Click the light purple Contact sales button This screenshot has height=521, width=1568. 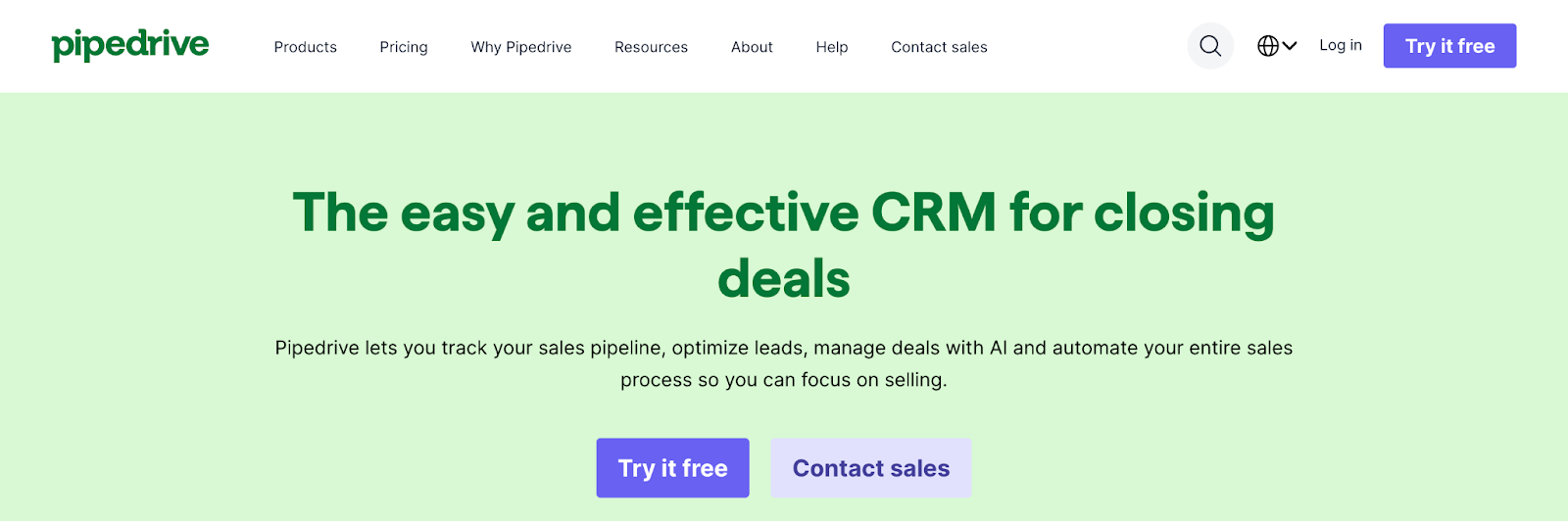click(870, 468)
